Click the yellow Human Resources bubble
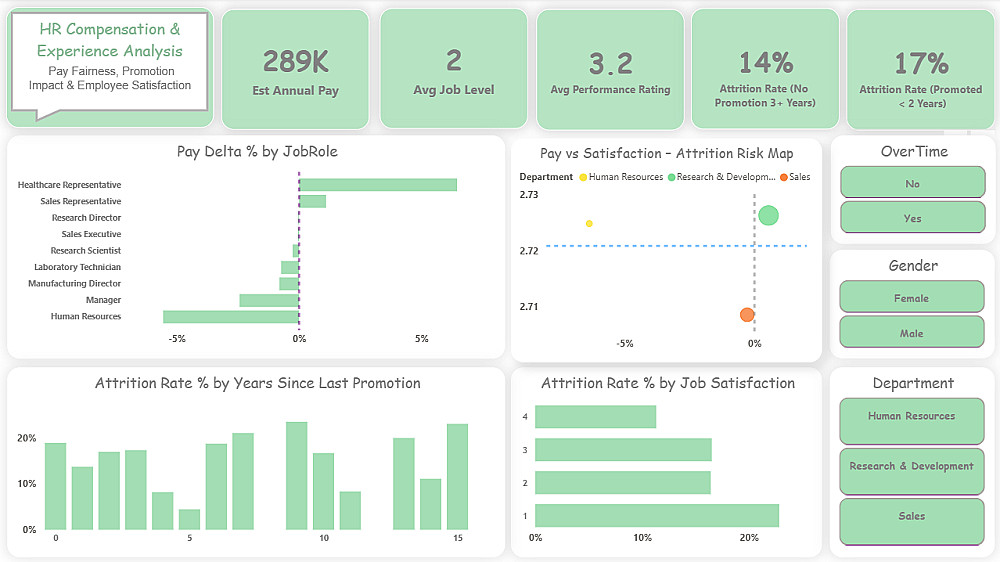Image resolution: width=1000 pixels, height=562 pixels. [589, 223]
